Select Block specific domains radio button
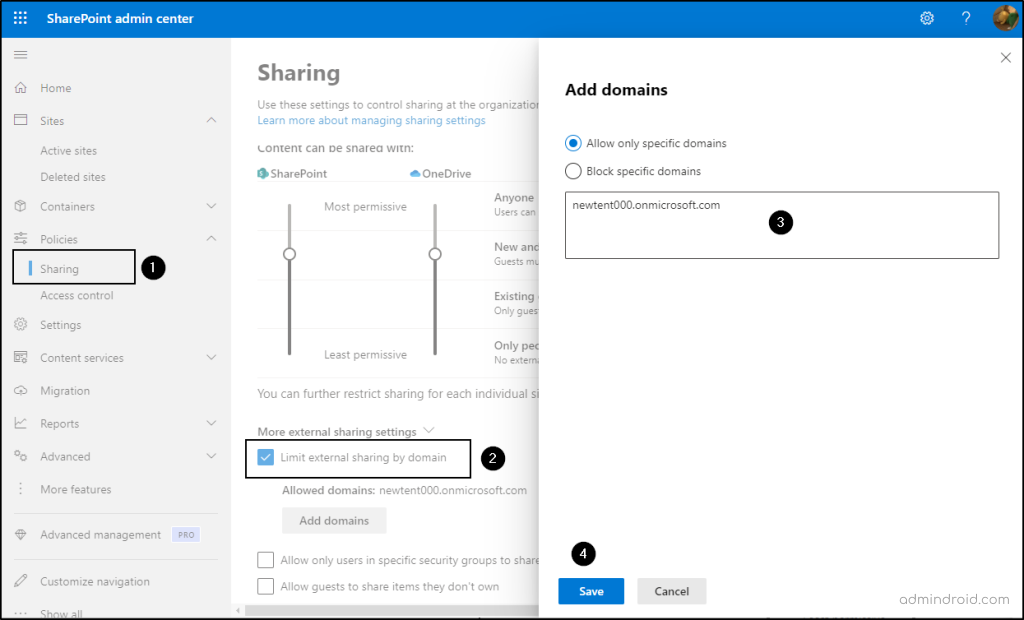Viewport: 1024px width, 620px height. (x=574, y=171)
